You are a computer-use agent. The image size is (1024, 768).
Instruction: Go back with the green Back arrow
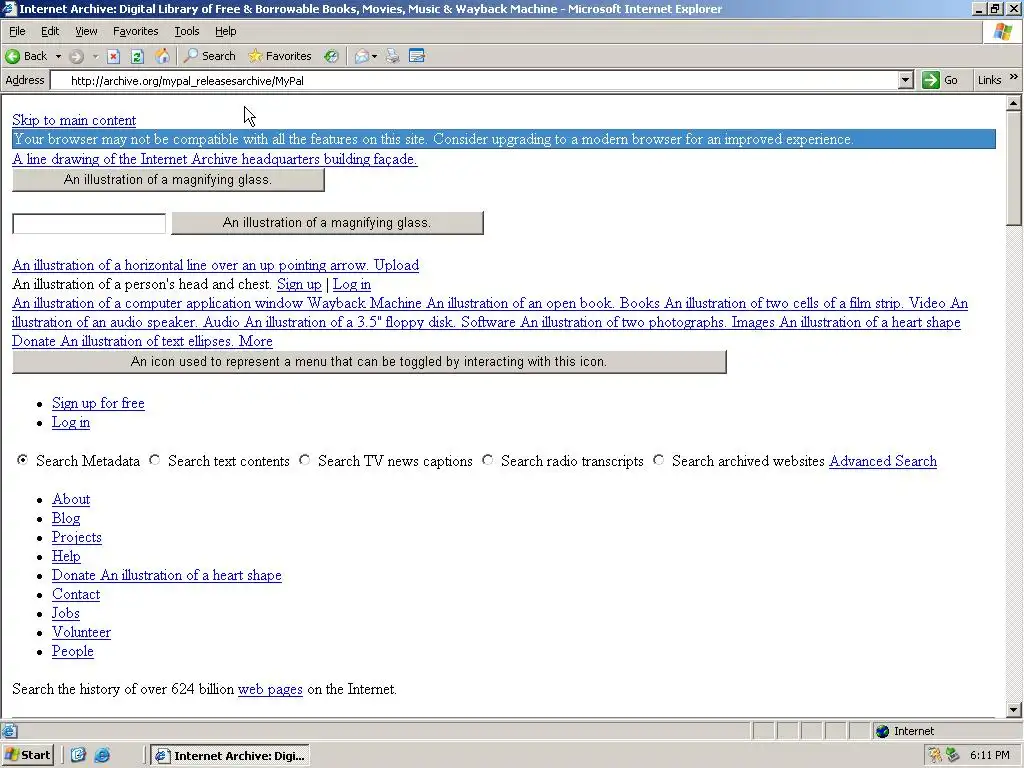click(26, 56)
